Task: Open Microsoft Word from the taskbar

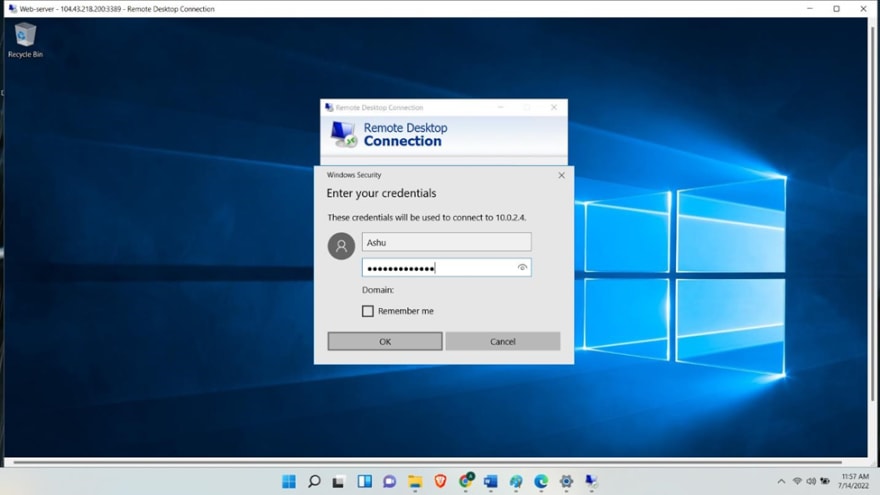Action: [x=491, y=482]
